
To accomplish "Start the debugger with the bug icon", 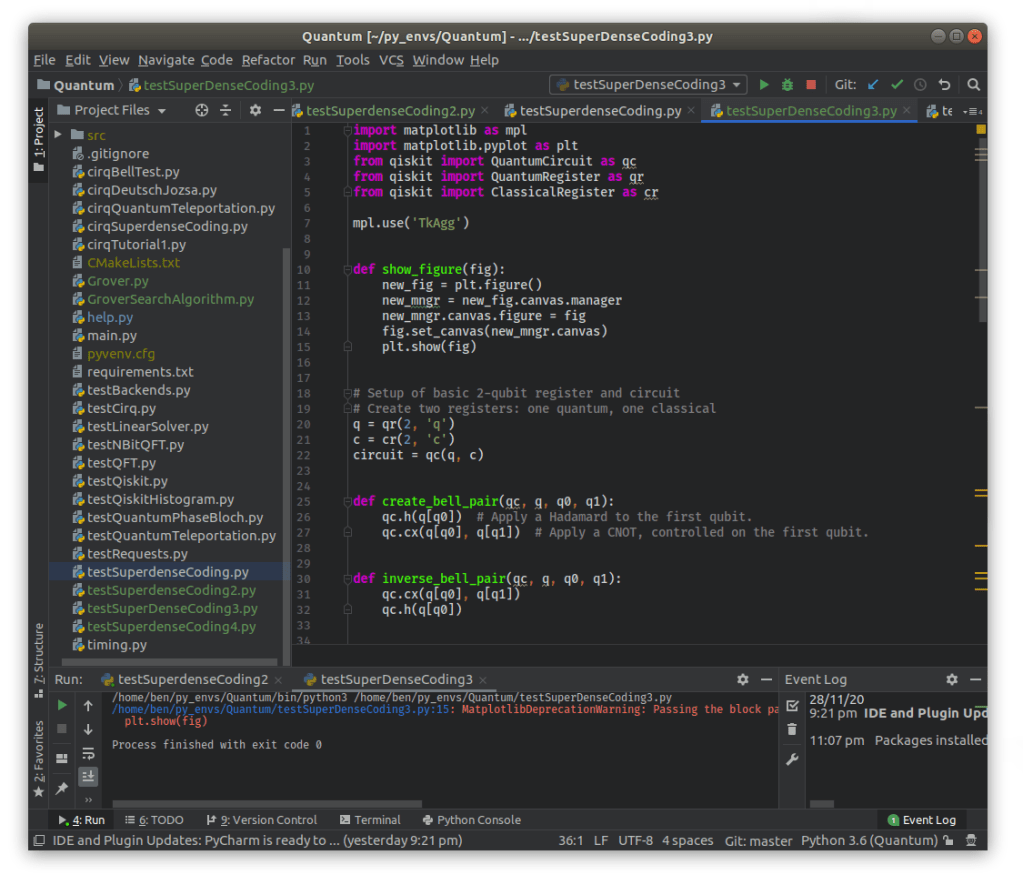I will coord(787,84).
